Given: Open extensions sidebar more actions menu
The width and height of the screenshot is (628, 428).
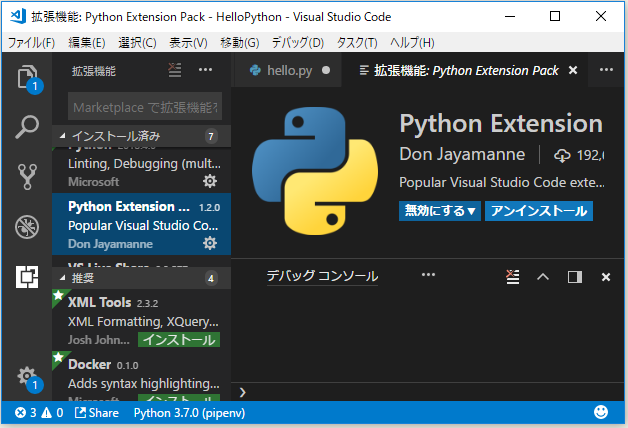Looking at the screenshot, I should coord(205,70).
